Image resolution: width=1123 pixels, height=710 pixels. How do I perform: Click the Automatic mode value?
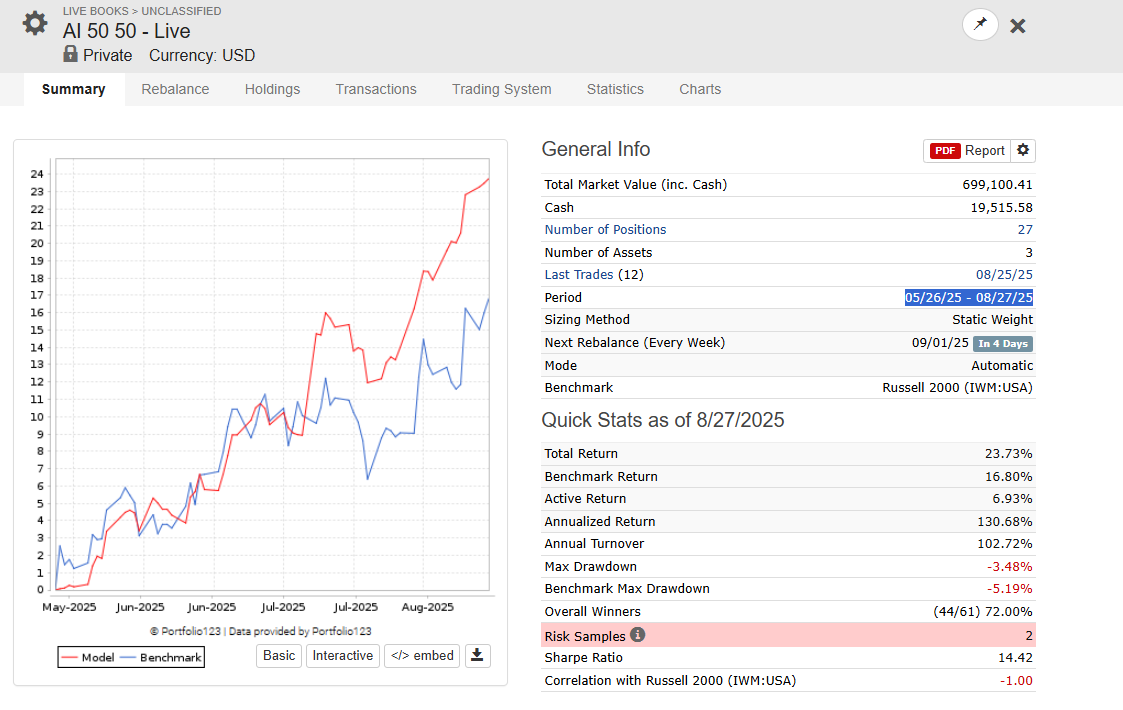pyautogui.click(x=1002, y=365)
